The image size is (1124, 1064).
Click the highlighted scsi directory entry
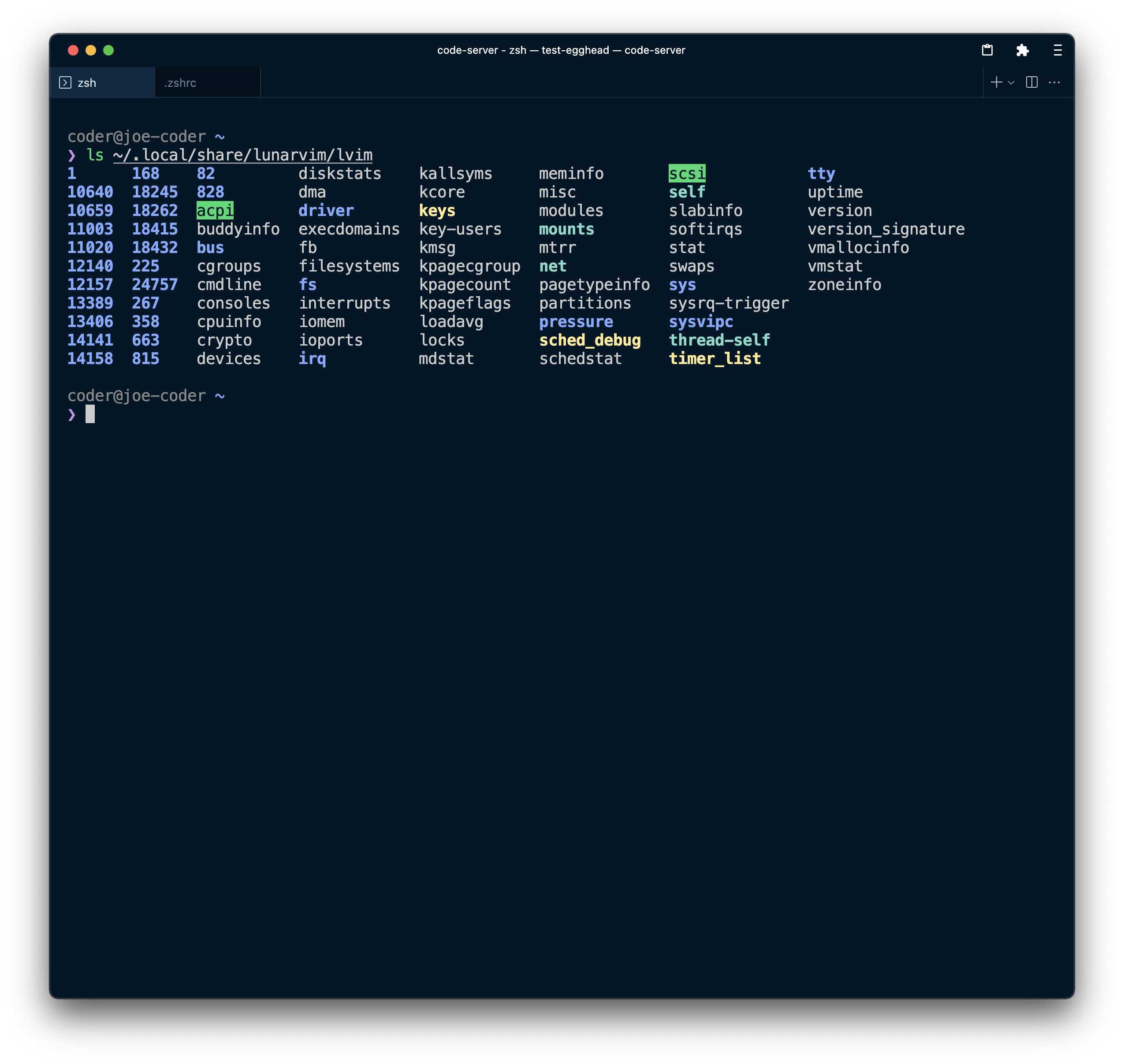point(687,174)
